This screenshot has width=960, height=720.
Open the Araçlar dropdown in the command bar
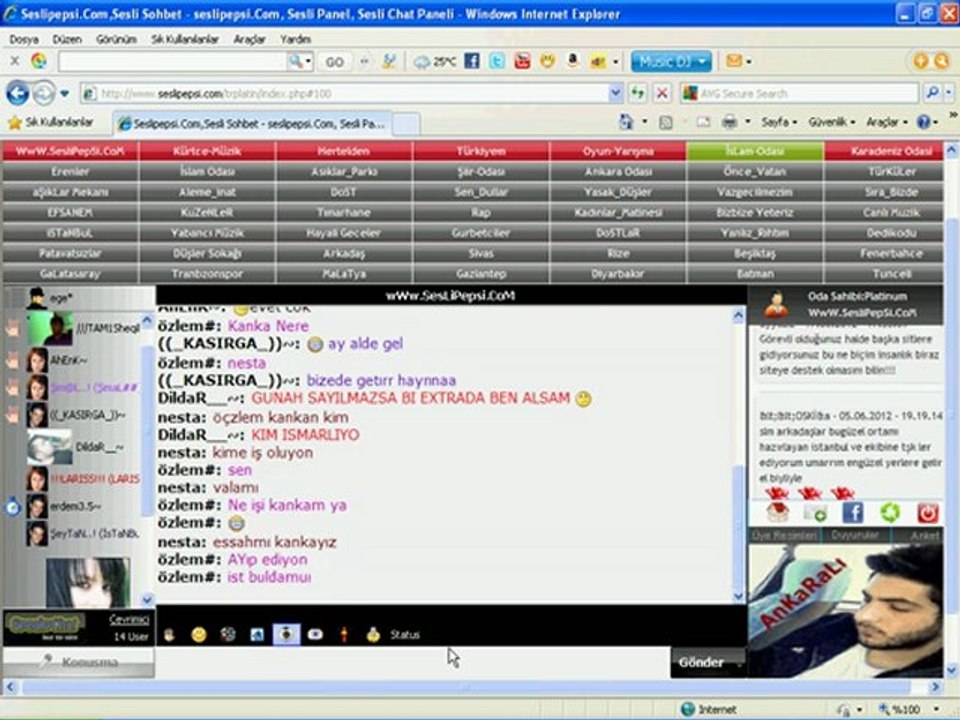coord(885,122)
